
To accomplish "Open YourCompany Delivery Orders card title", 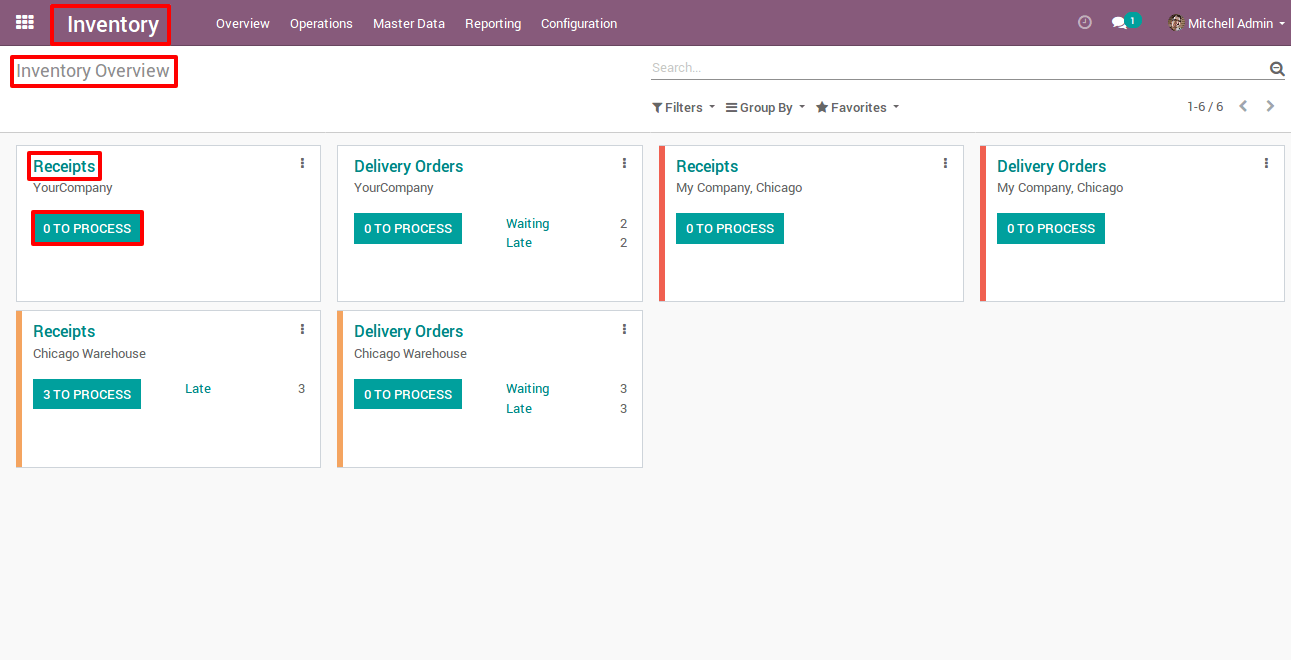I will (408, 166).
